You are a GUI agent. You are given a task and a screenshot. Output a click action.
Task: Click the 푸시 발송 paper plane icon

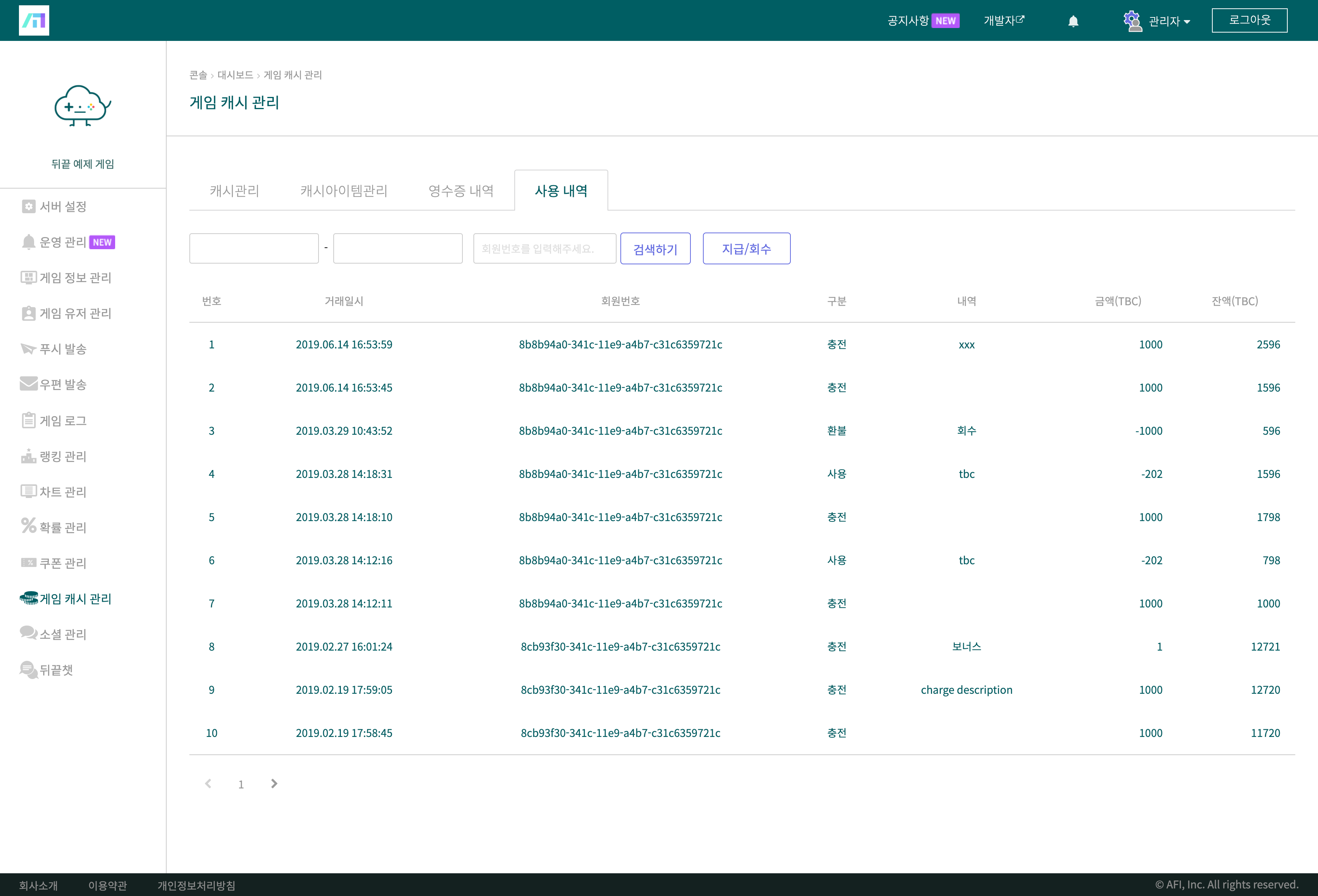coord(28,349)
